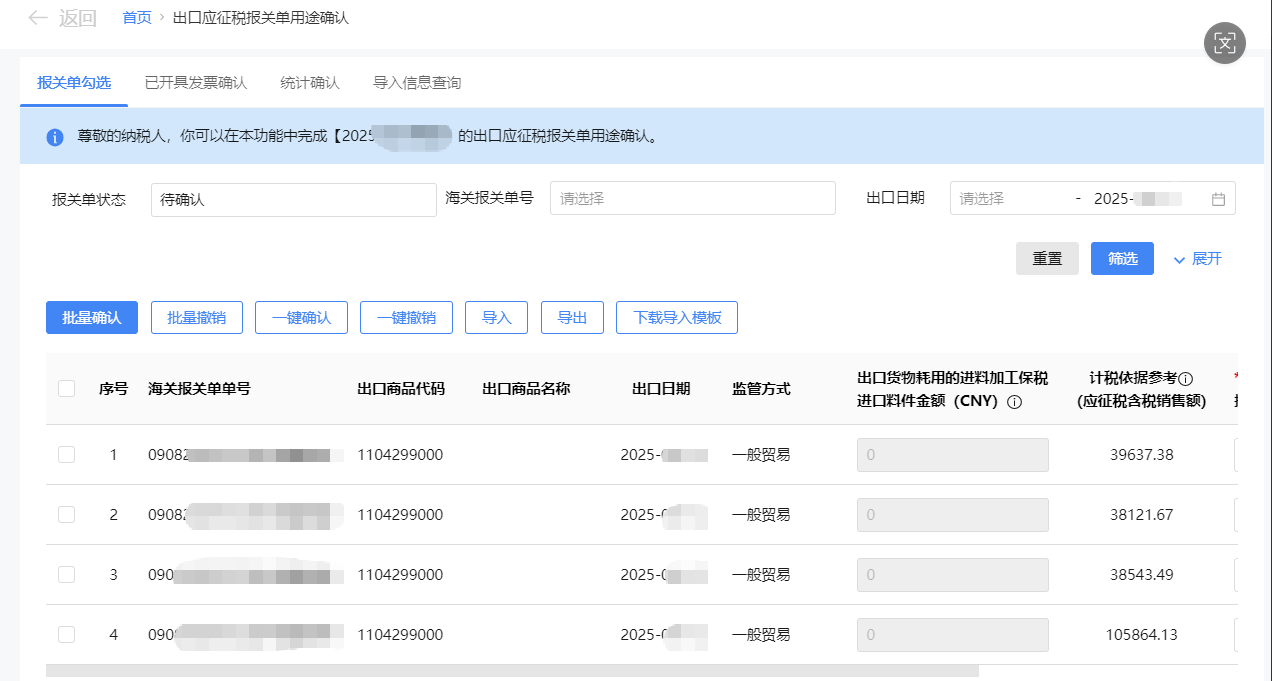Click the 批量确认 button

tap(92, 318)
